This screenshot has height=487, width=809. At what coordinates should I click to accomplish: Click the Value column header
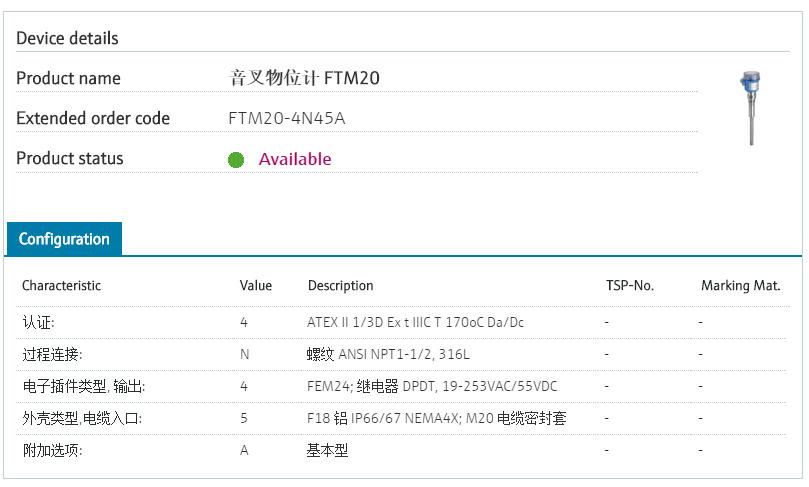click(x=256, y=285)
